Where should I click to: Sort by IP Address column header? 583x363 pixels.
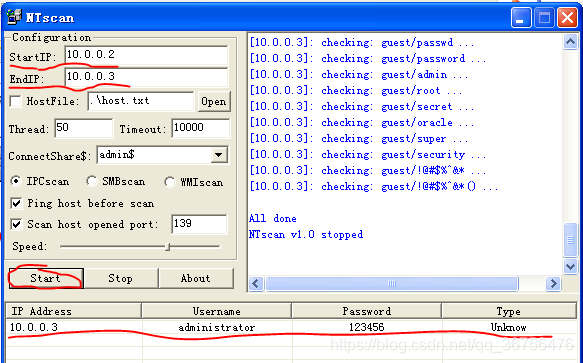(x=74, y=311)
